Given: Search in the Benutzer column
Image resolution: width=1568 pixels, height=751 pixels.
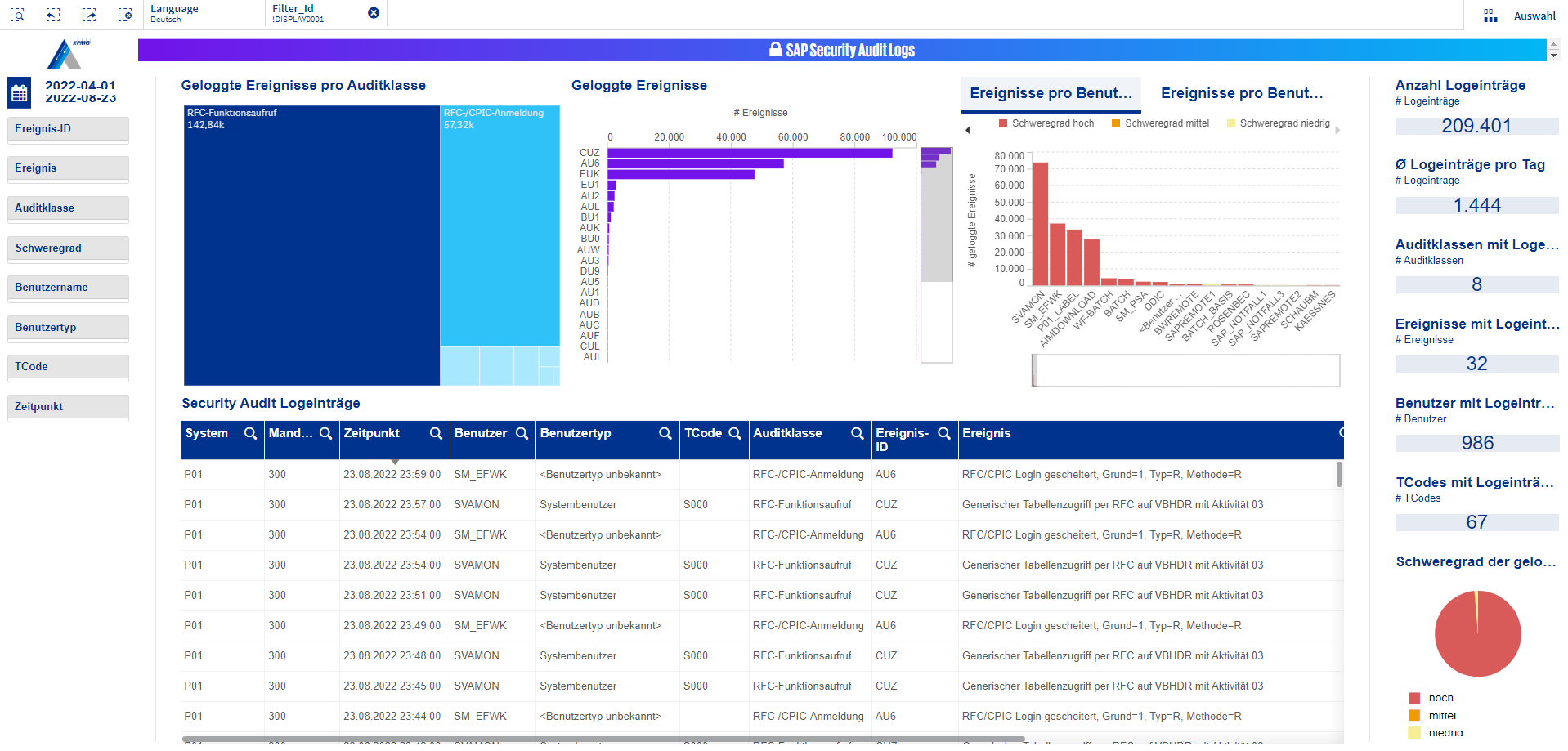Looking at the screenshot, I should click(x=522, y=433).
